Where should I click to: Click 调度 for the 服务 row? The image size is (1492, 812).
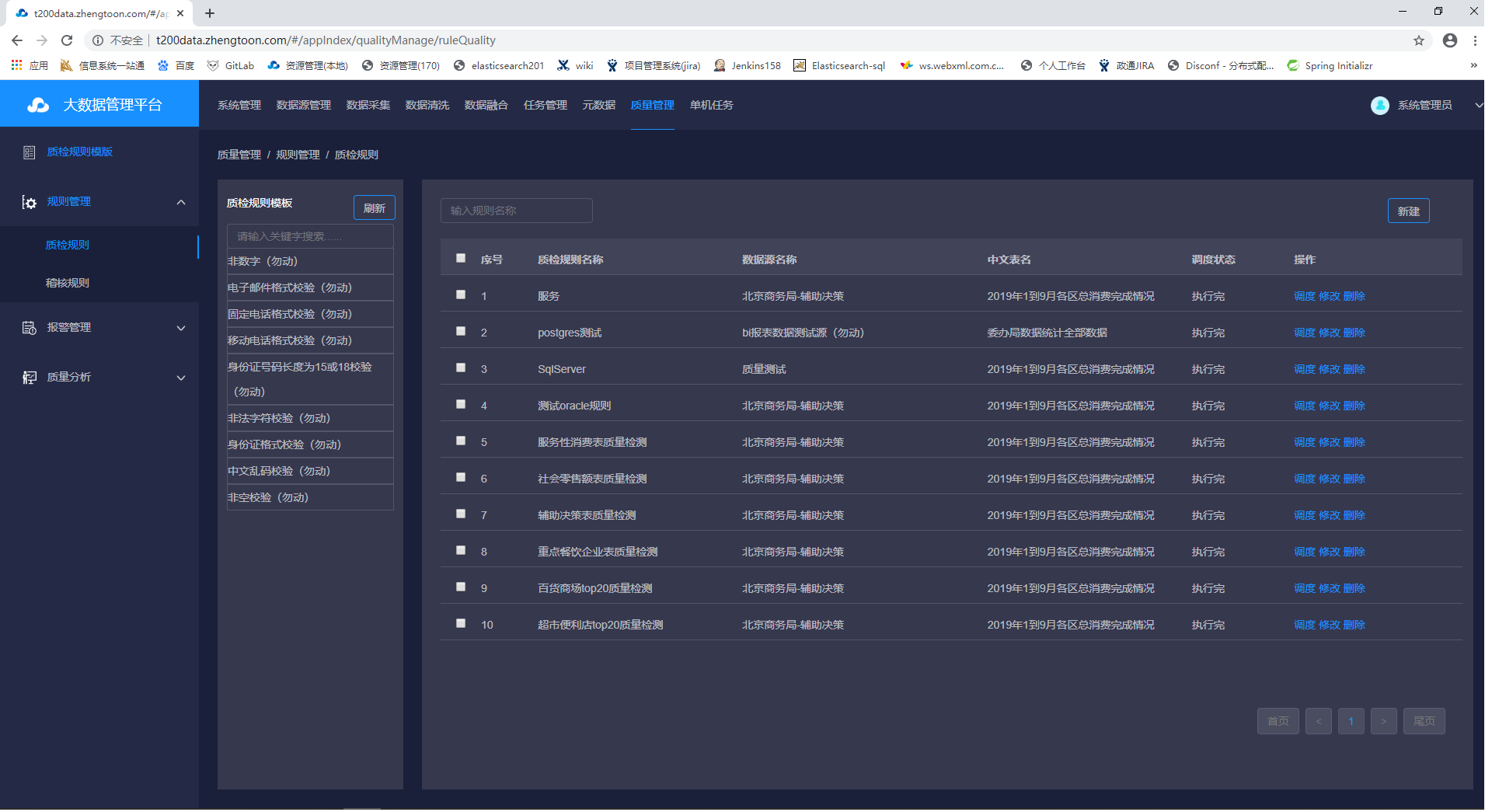point(1305,296)
